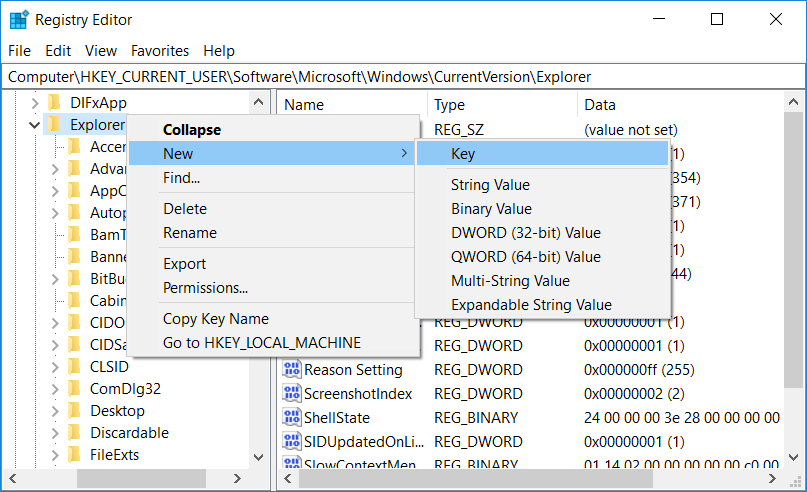Image resolution: width=807 pixels, height=492 pixels.
Task: Click the ShellState binary value icon
Action: tap(292, 416)
